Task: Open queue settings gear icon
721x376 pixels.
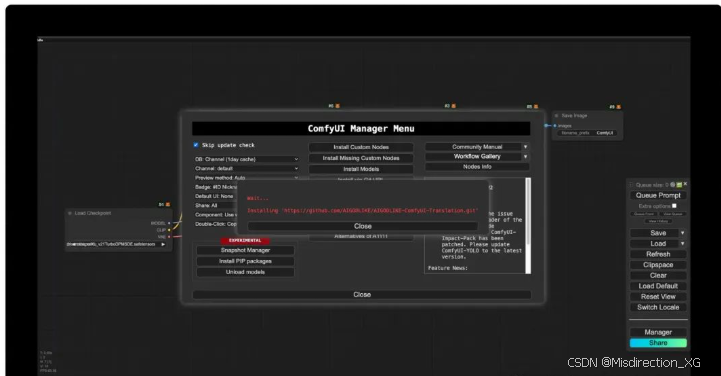Action: click(x=673, y=185)
